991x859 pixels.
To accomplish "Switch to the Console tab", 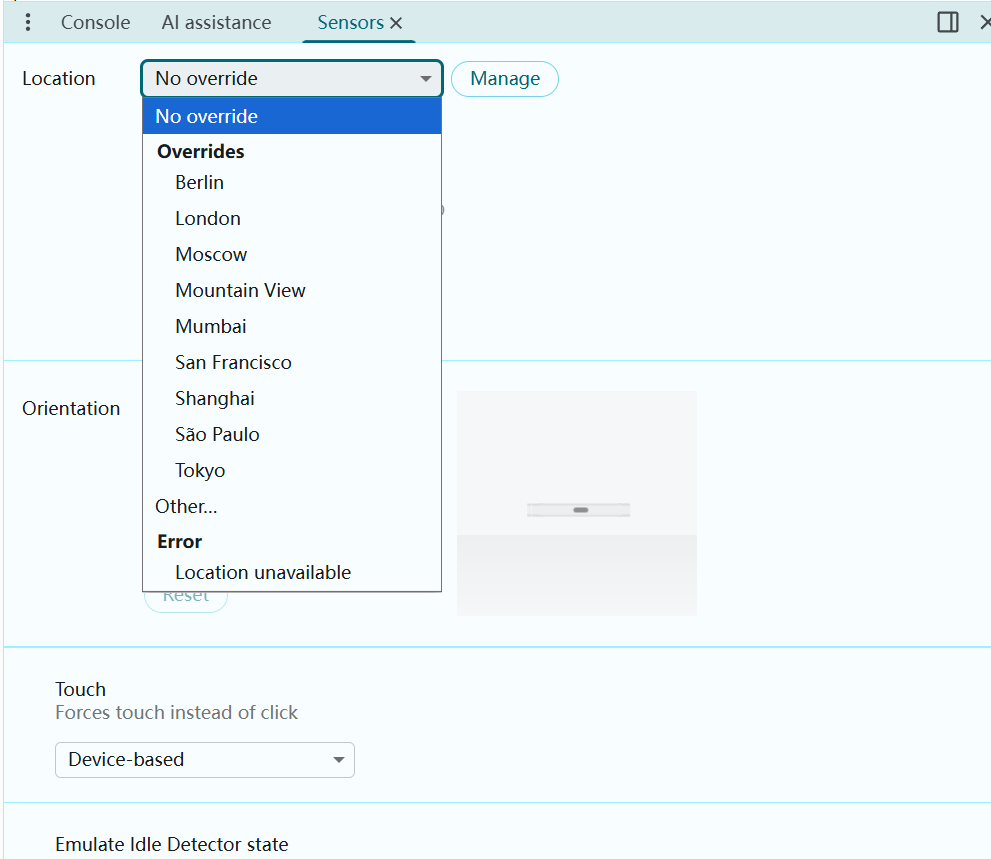I will (95, 22).
